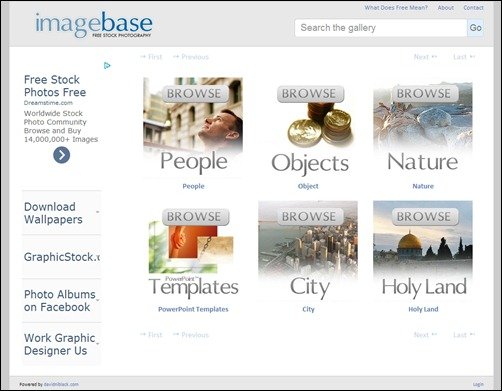This screenshot has height=391, width=502.
Task: Open the AdChoices icon in sidebar ad
Action: [107, 66]
